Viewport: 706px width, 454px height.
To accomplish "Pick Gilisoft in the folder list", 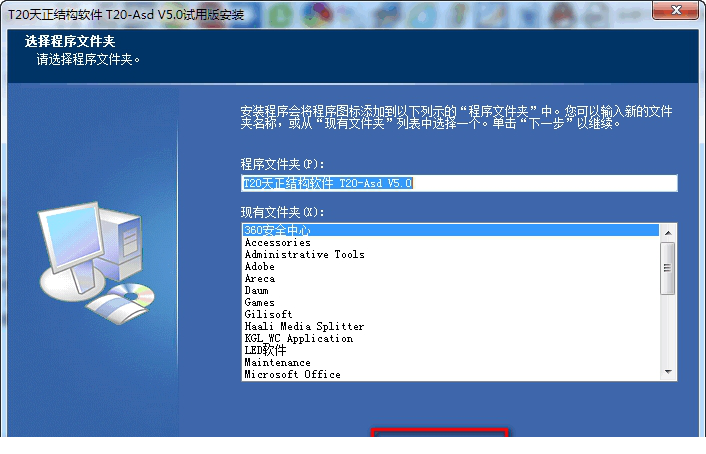I will coord(451,314).
